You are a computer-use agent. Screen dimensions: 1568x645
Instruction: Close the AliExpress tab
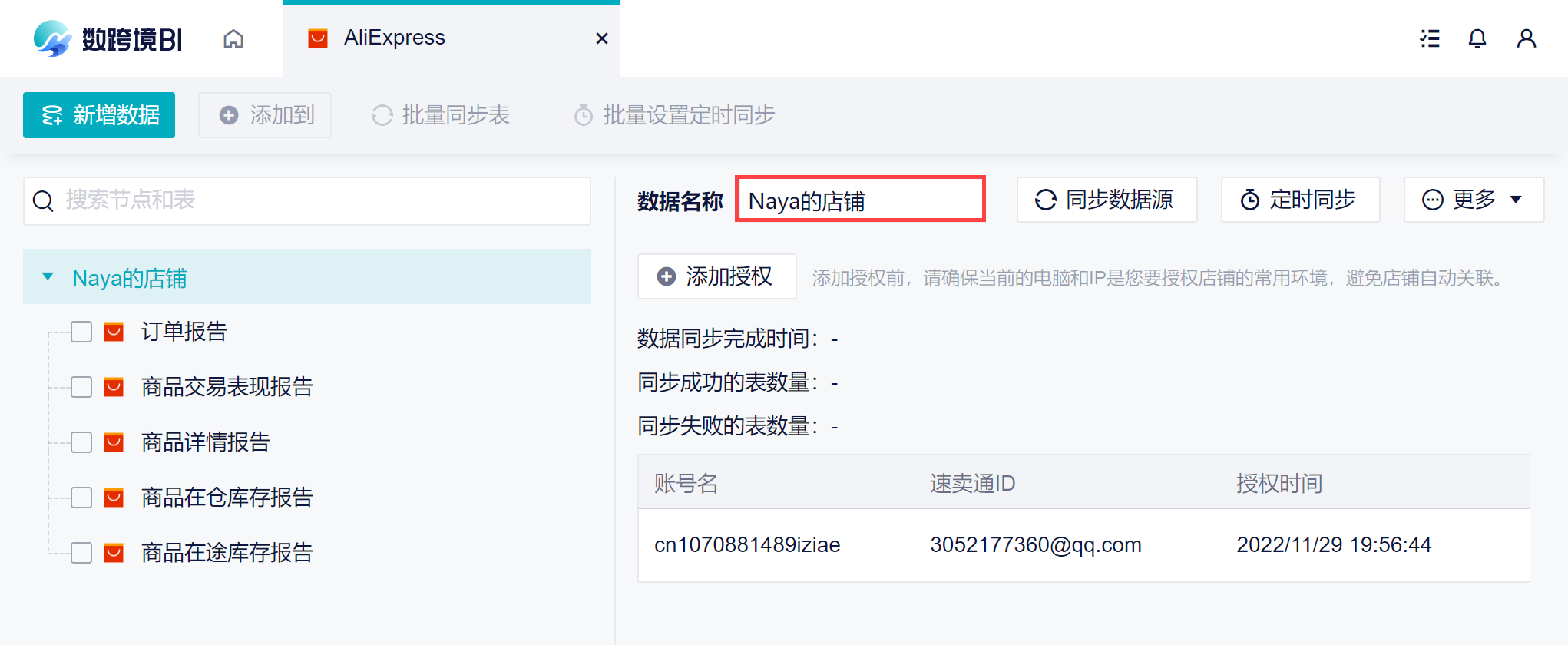[602, 38]
